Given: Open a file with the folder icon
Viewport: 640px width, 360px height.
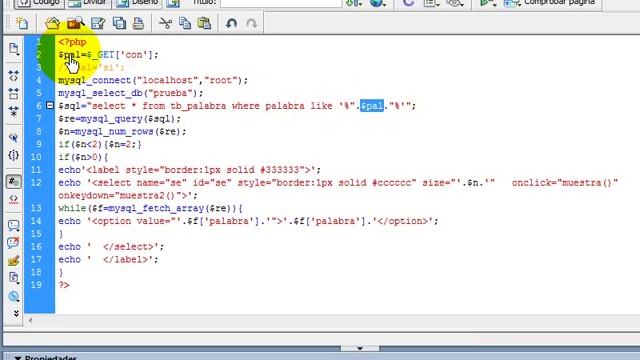Looking at the screenshot, I should click(52, 23).
